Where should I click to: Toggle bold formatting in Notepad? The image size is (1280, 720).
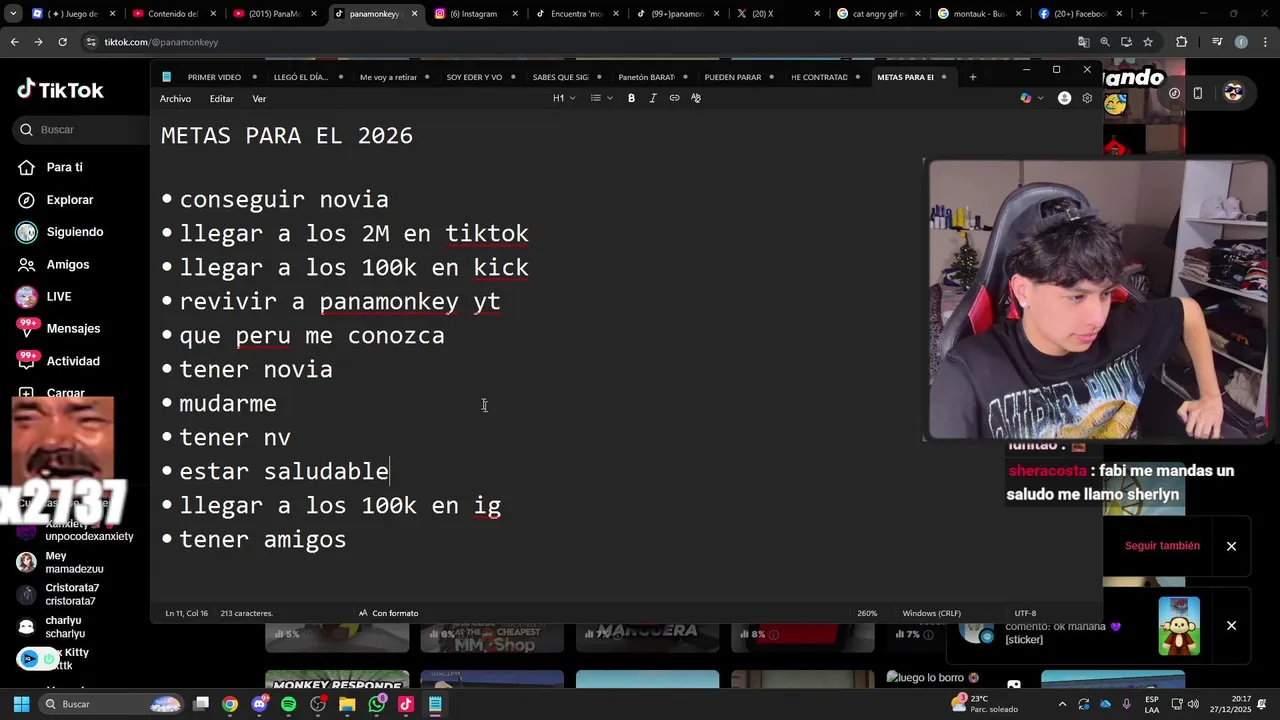[631, 98]
